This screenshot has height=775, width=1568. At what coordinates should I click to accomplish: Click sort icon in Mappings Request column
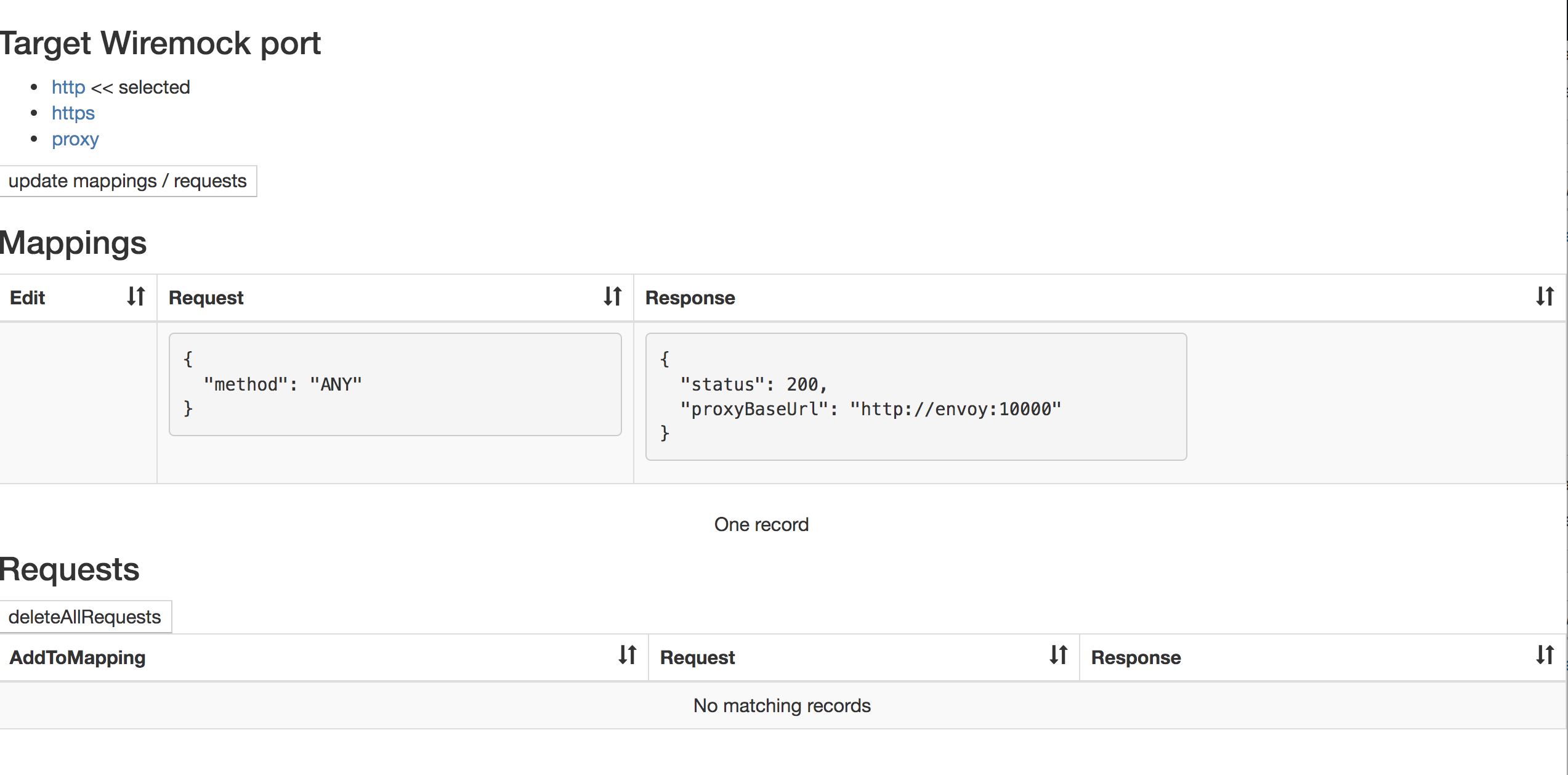(613, 296)
